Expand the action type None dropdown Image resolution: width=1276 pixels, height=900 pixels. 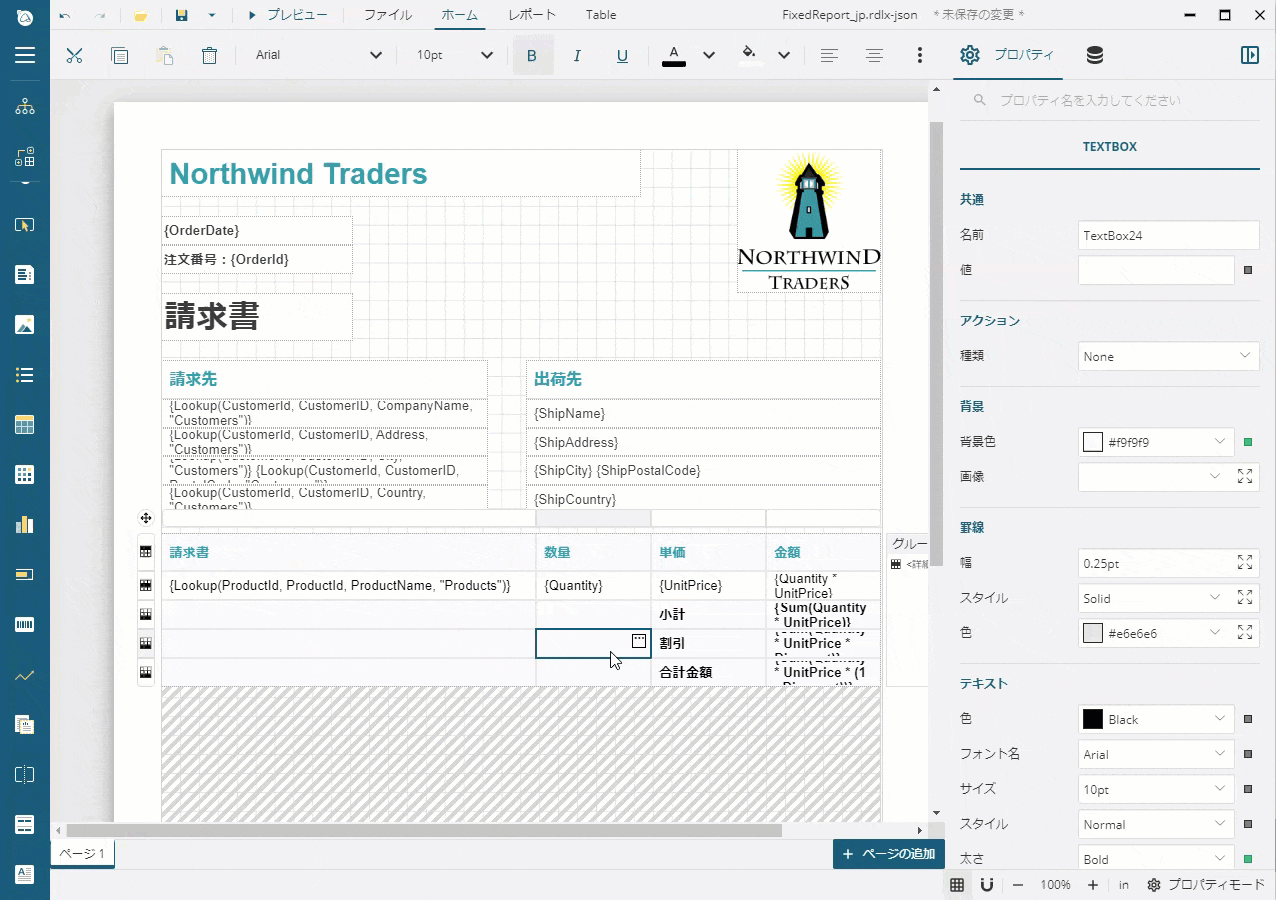[1167, 356]
